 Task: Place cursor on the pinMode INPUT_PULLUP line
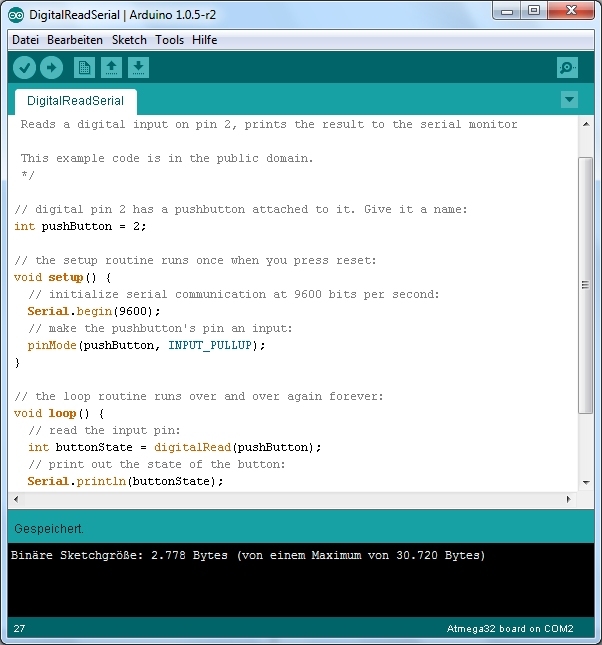[x=146, y=345]
